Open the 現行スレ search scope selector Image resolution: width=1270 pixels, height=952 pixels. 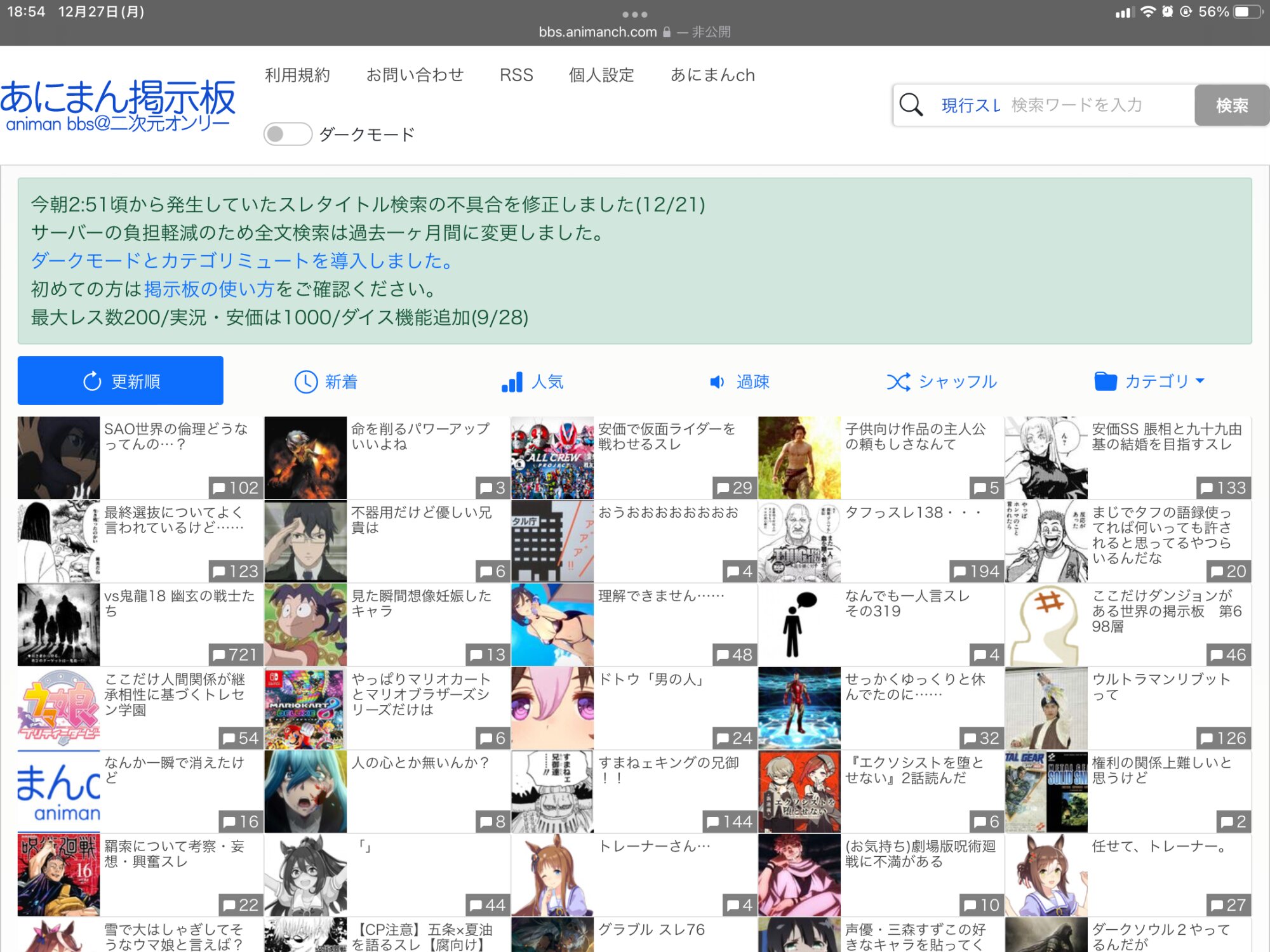coord(970,105)
